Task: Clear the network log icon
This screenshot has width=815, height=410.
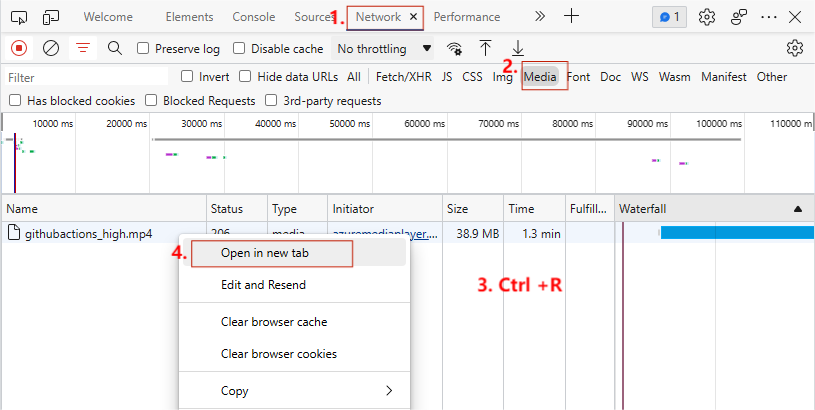Action: coord(51,48)
